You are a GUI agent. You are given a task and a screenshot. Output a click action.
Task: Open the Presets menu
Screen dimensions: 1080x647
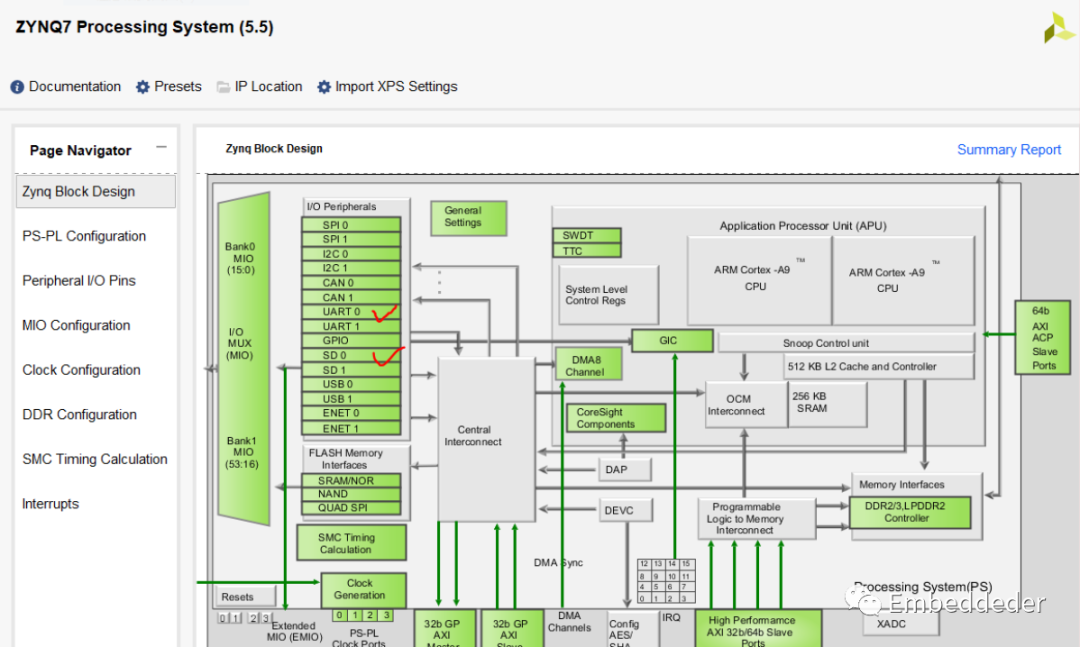[x=178, y=87]
